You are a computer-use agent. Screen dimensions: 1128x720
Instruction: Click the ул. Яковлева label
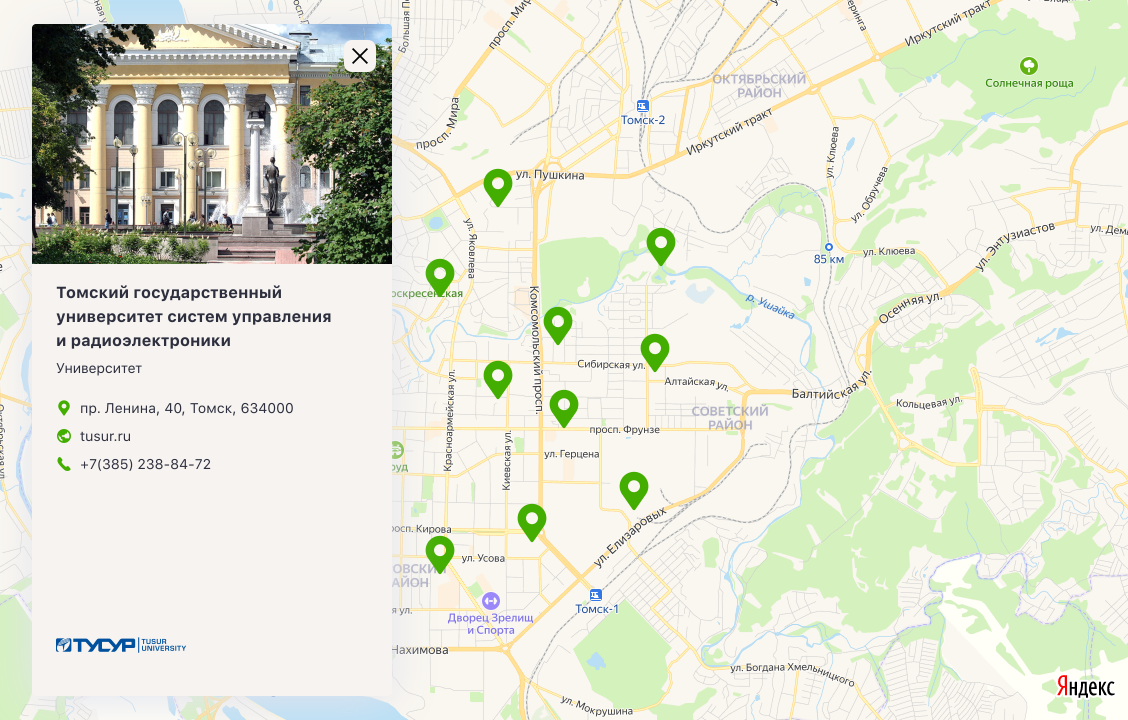click(x=470, y=247)
